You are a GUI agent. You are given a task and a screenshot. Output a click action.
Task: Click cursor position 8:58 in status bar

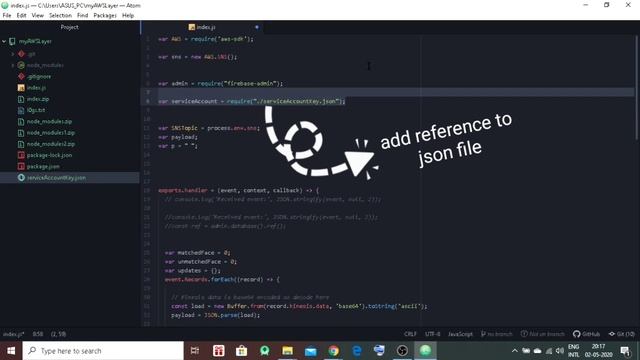[x=38, y=334]
